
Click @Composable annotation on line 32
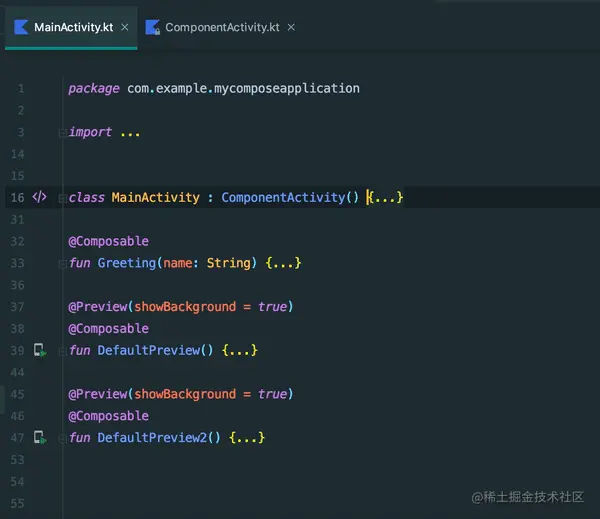tap(108, 241)
